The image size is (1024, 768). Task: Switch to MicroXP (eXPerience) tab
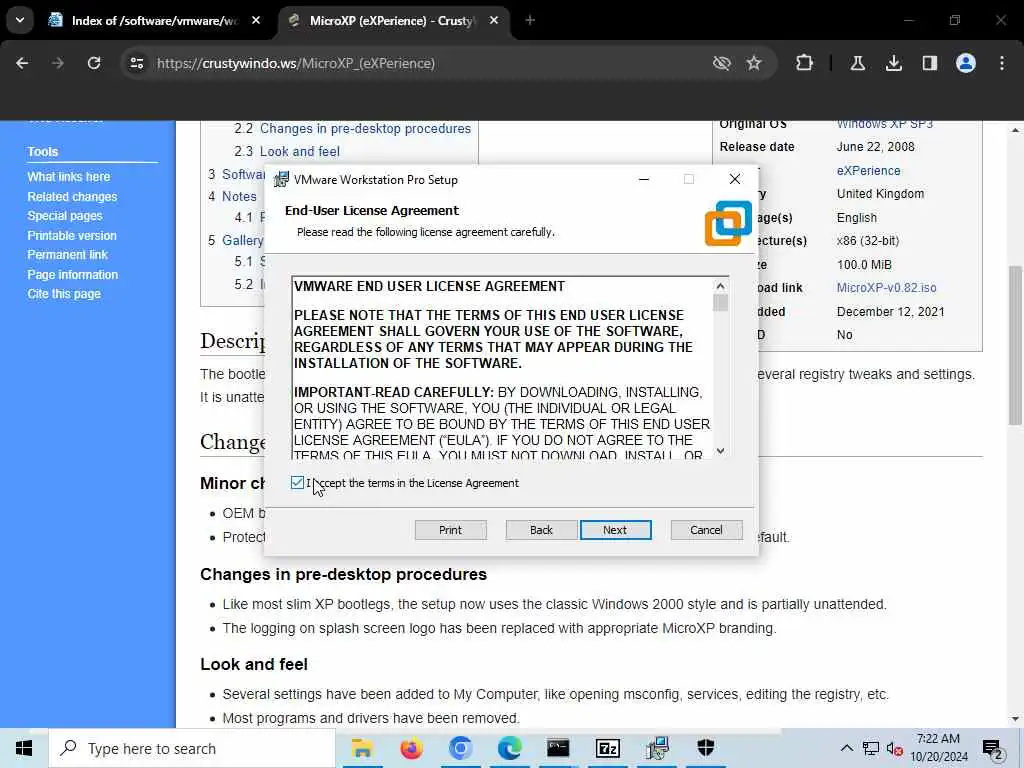pos(393,20)
